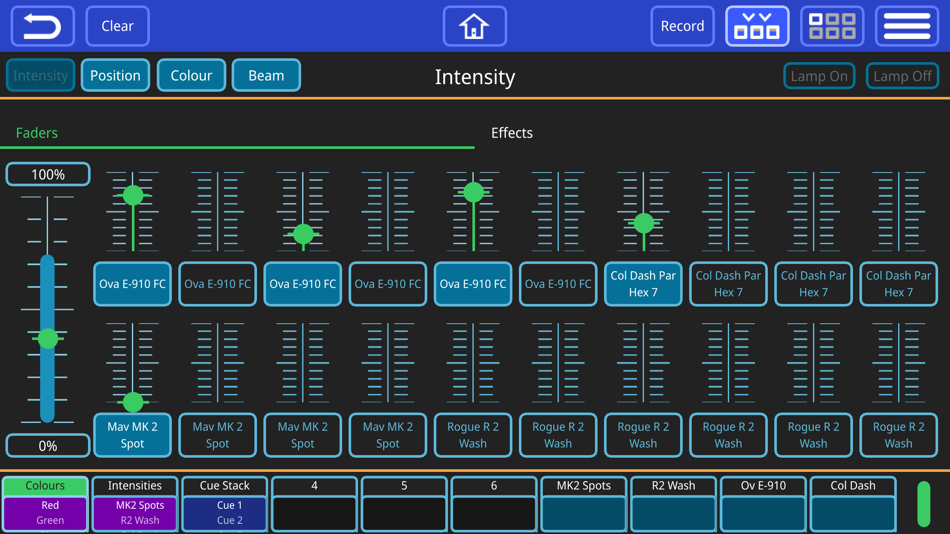Screen dimensions: 950x534
Task: Set the master level with the 100% button
Action: (x=48, y=175)
